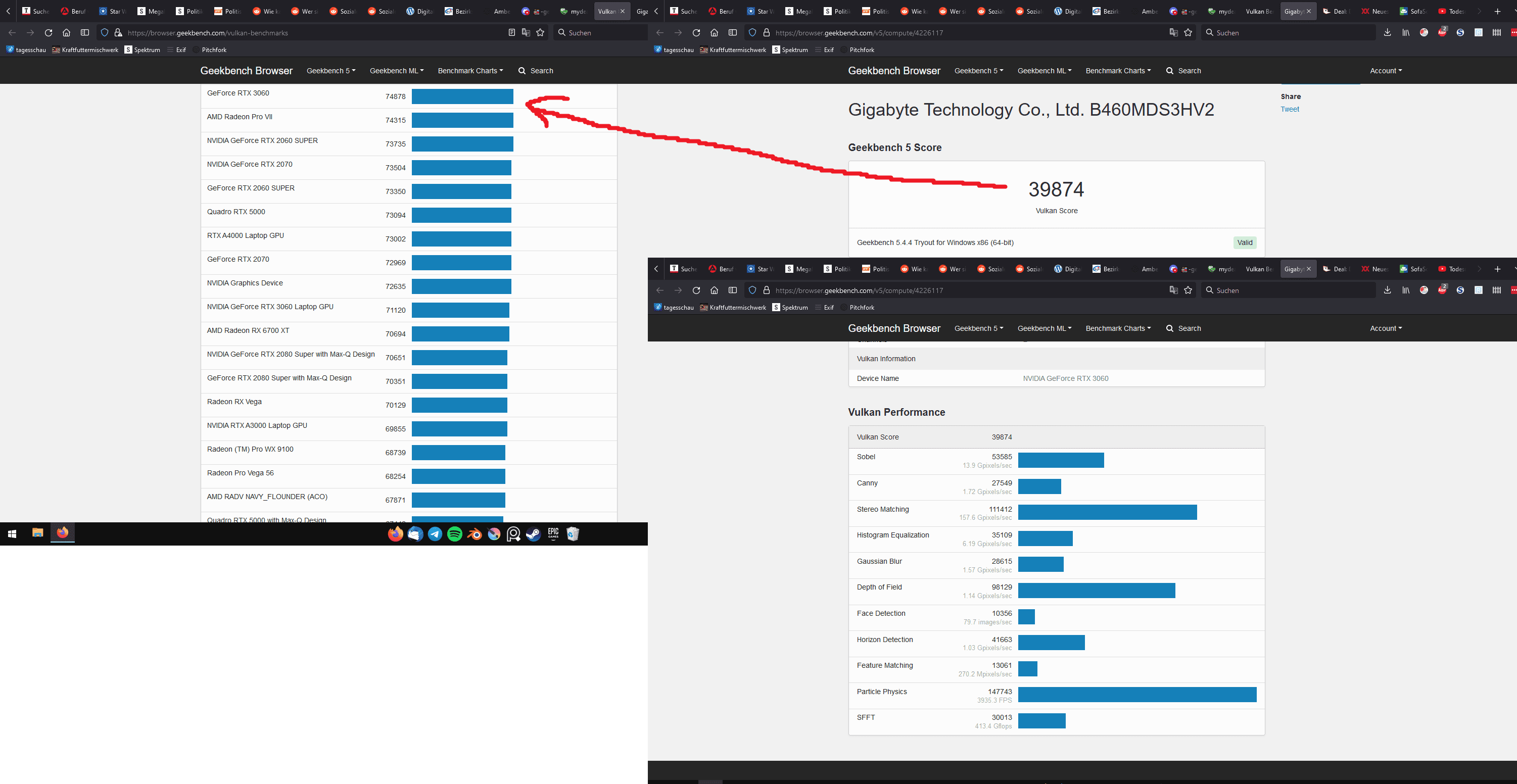The height and width of the screenshot is (784, 1517).
Task: Open Thunderbird mail from the taskbar
Action: point(415,534)
